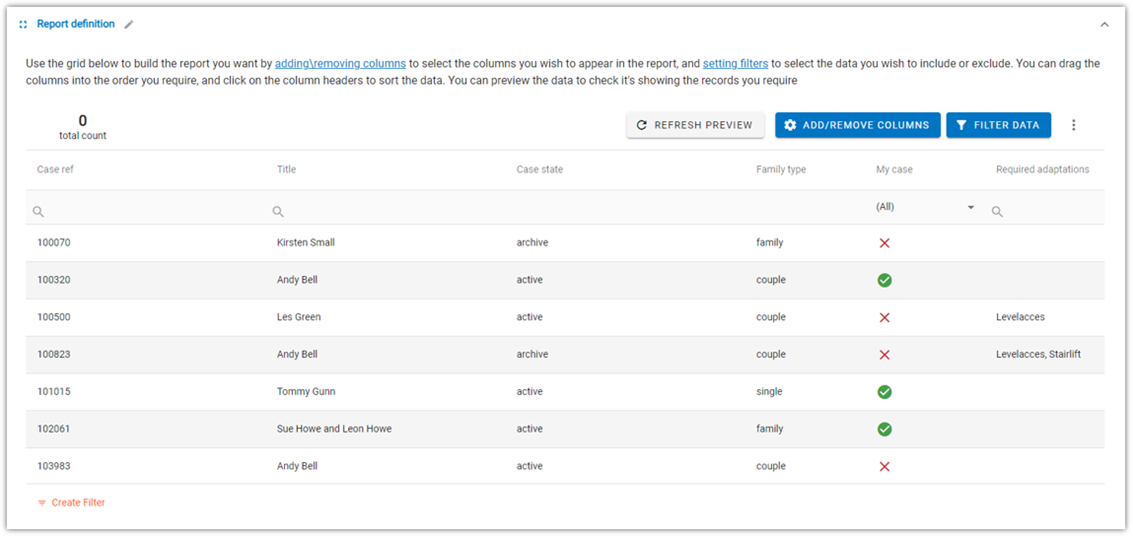This screenshot has width=1134, height=537.
Task: Click the Case ref column header
Action: point(56,170)
